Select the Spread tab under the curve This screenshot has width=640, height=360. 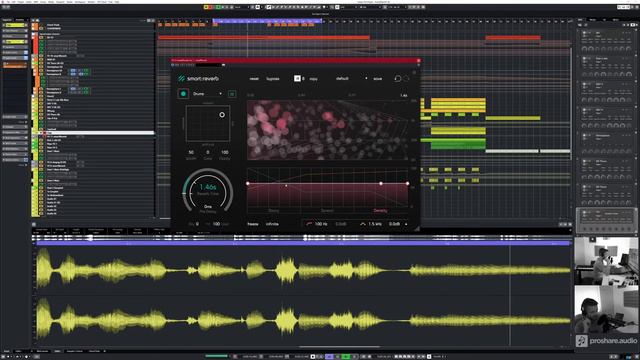[327, 211]
